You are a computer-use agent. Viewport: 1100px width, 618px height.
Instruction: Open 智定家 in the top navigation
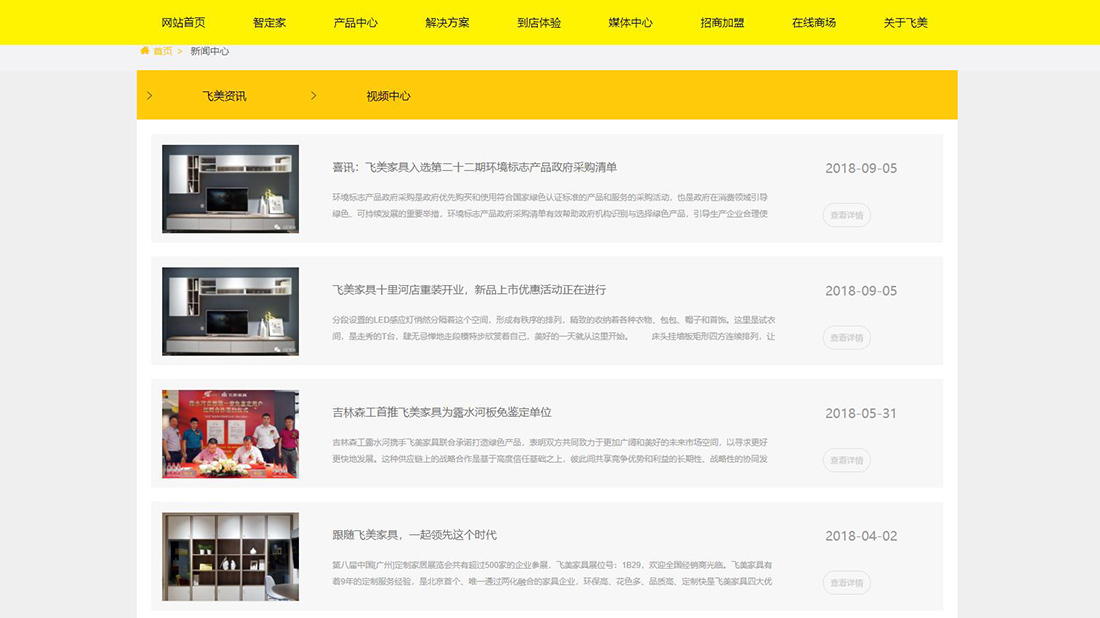click(x=269, y=22)
